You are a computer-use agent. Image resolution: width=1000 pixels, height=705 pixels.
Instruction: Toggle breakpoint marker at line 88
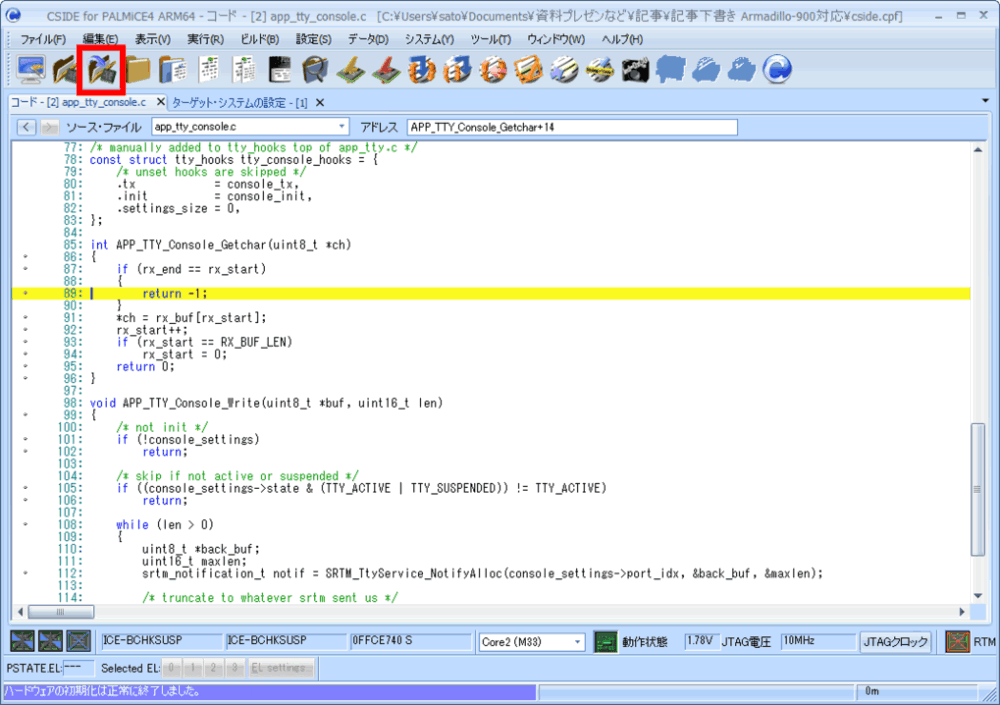coord(25,294)
